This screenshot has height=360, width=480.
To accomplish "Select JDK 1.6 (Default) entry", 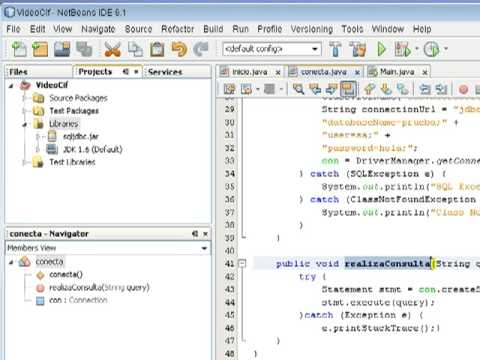I will (x=93, y=149).
